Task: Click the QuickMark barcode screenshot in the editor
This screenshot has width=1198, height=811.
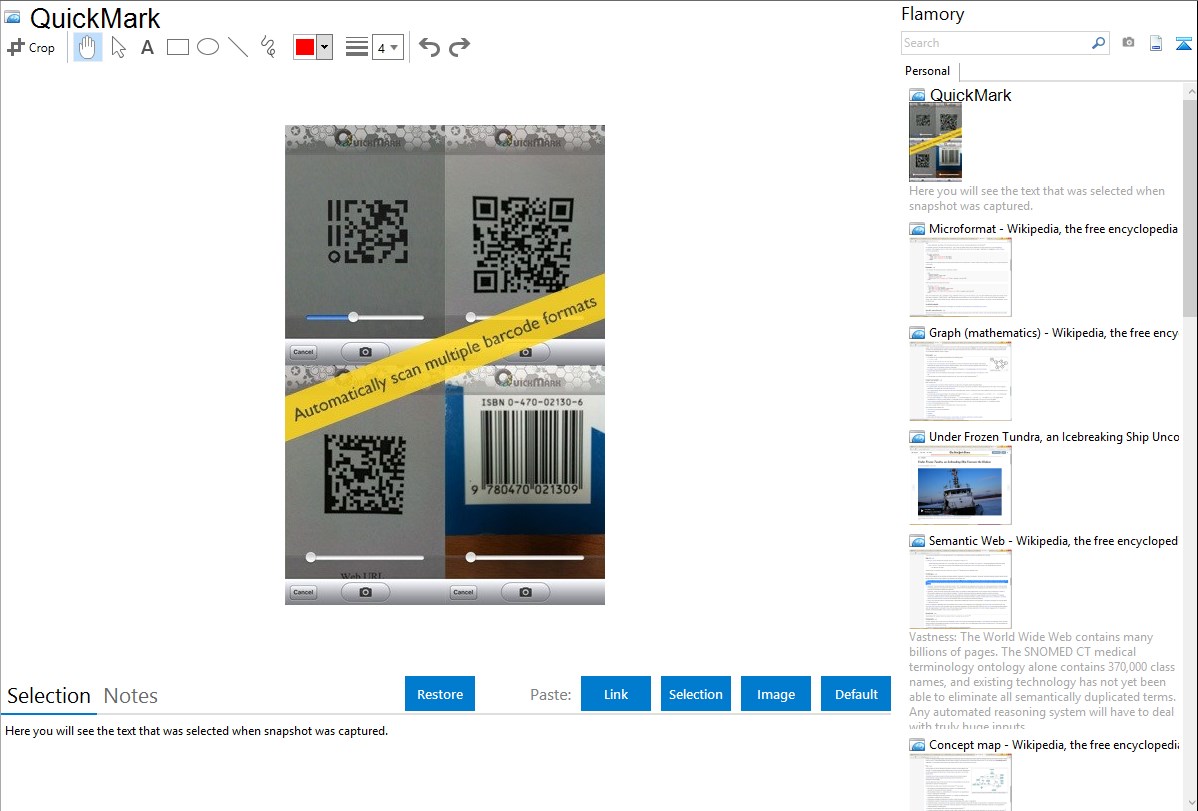Action: [x=445, y=365]
